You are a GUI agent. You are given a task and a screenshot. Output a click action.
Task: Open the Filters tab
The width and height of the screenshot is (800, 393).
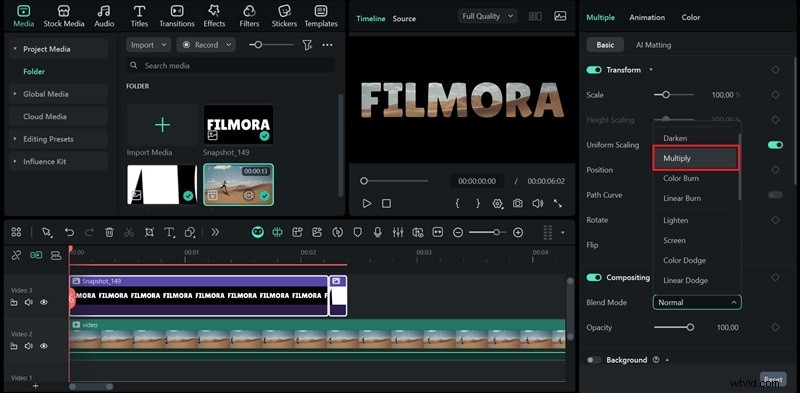(x=249, y=16)
